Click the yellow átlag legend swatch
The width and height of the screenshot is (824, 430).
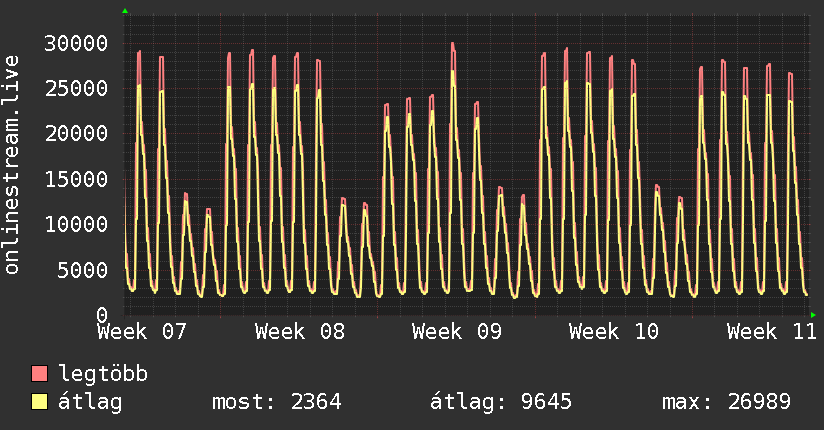[39, 402]
